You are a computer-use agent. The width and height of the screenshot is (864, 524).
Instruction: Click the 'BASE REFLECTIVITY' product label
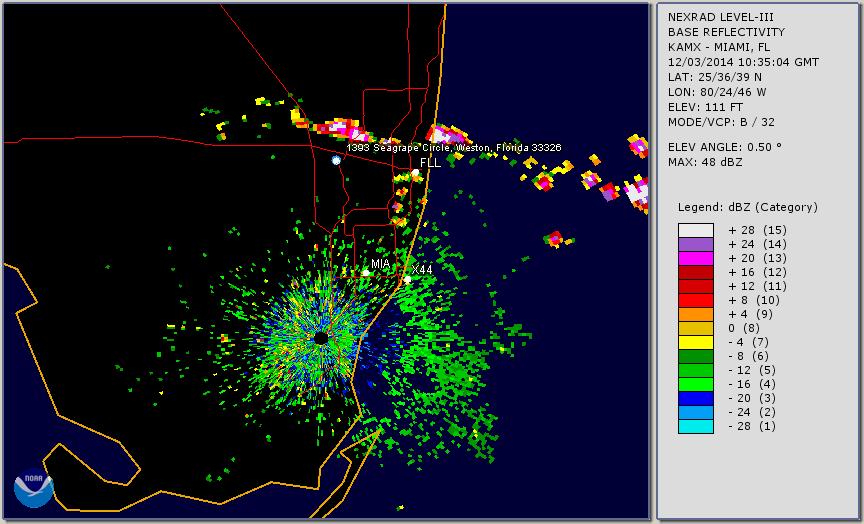click(x=726, y=33)
